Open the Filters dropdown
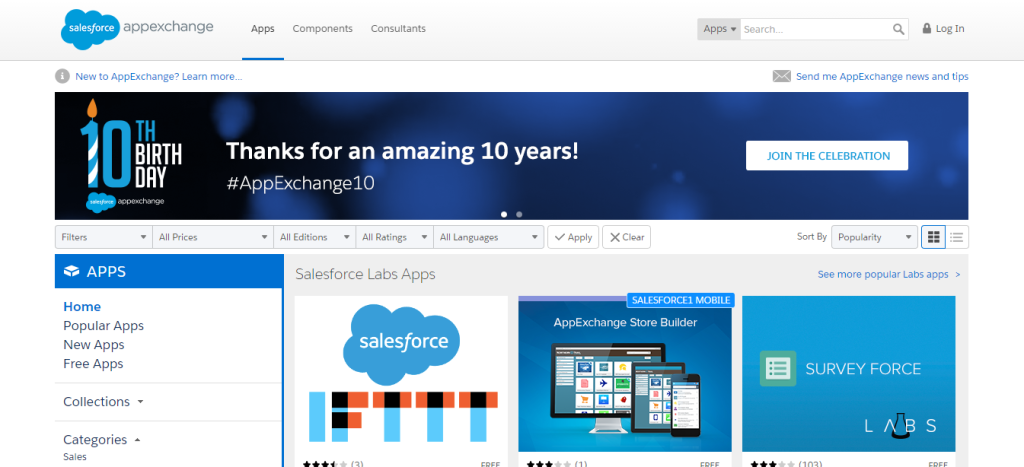 [103, 237]
